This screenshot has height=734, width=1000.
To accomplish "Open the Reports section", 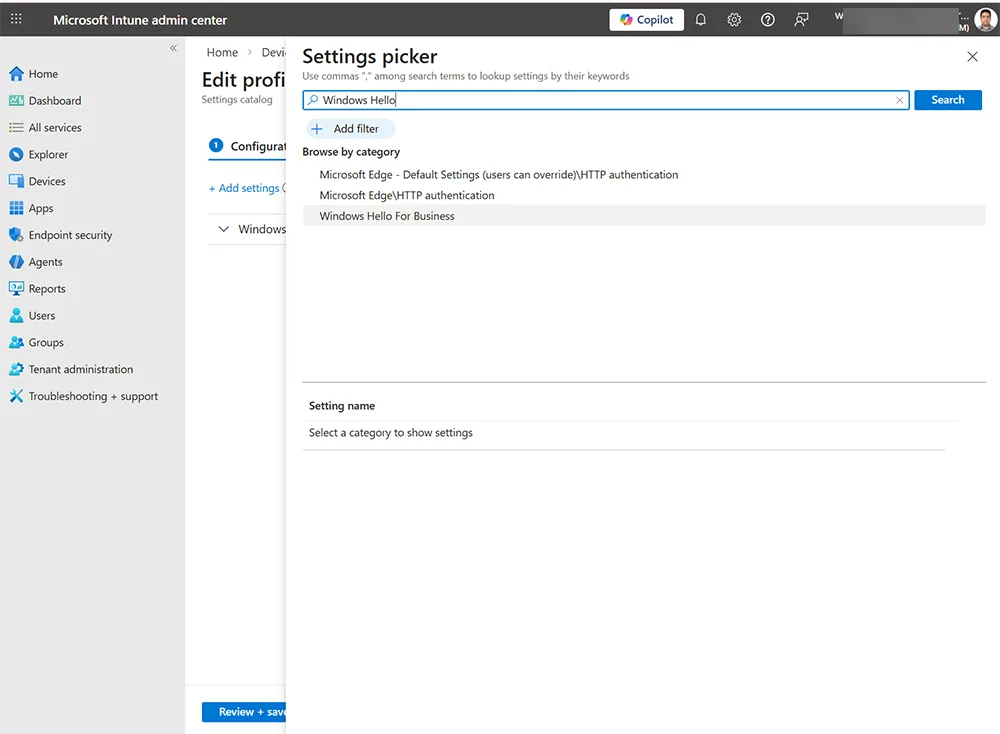I will pyautogui.click(x=46, y=288).
